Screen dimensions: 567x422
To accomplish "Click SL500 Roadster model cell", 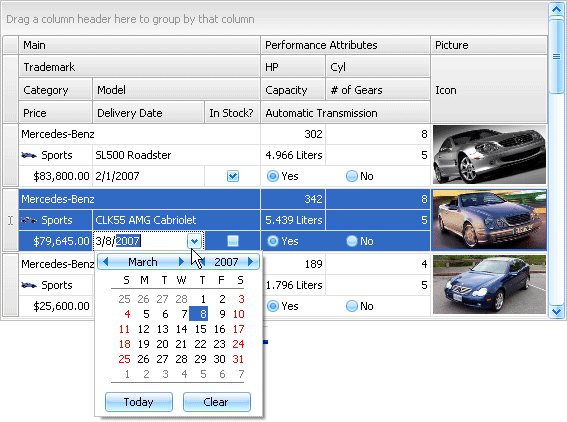I will coord(176,155).
